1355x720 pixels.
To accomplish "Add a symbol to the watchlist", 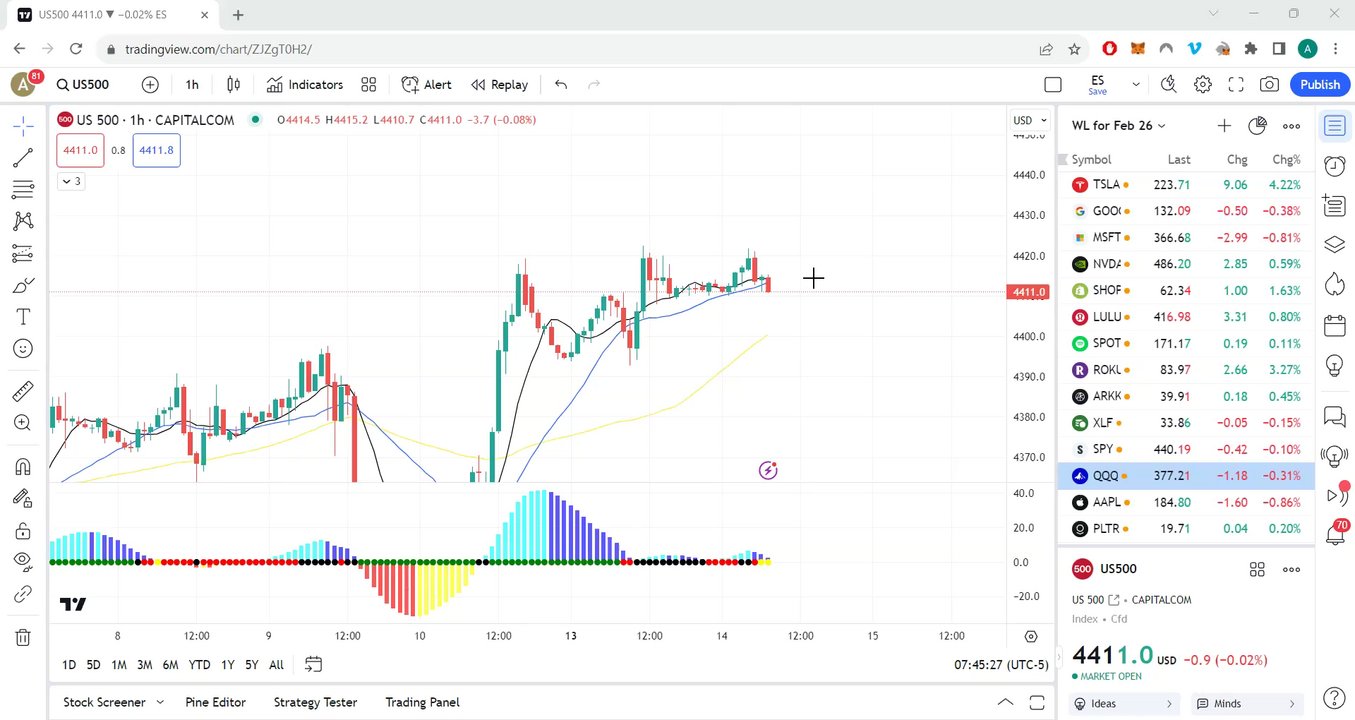I will pos(1224,125).
